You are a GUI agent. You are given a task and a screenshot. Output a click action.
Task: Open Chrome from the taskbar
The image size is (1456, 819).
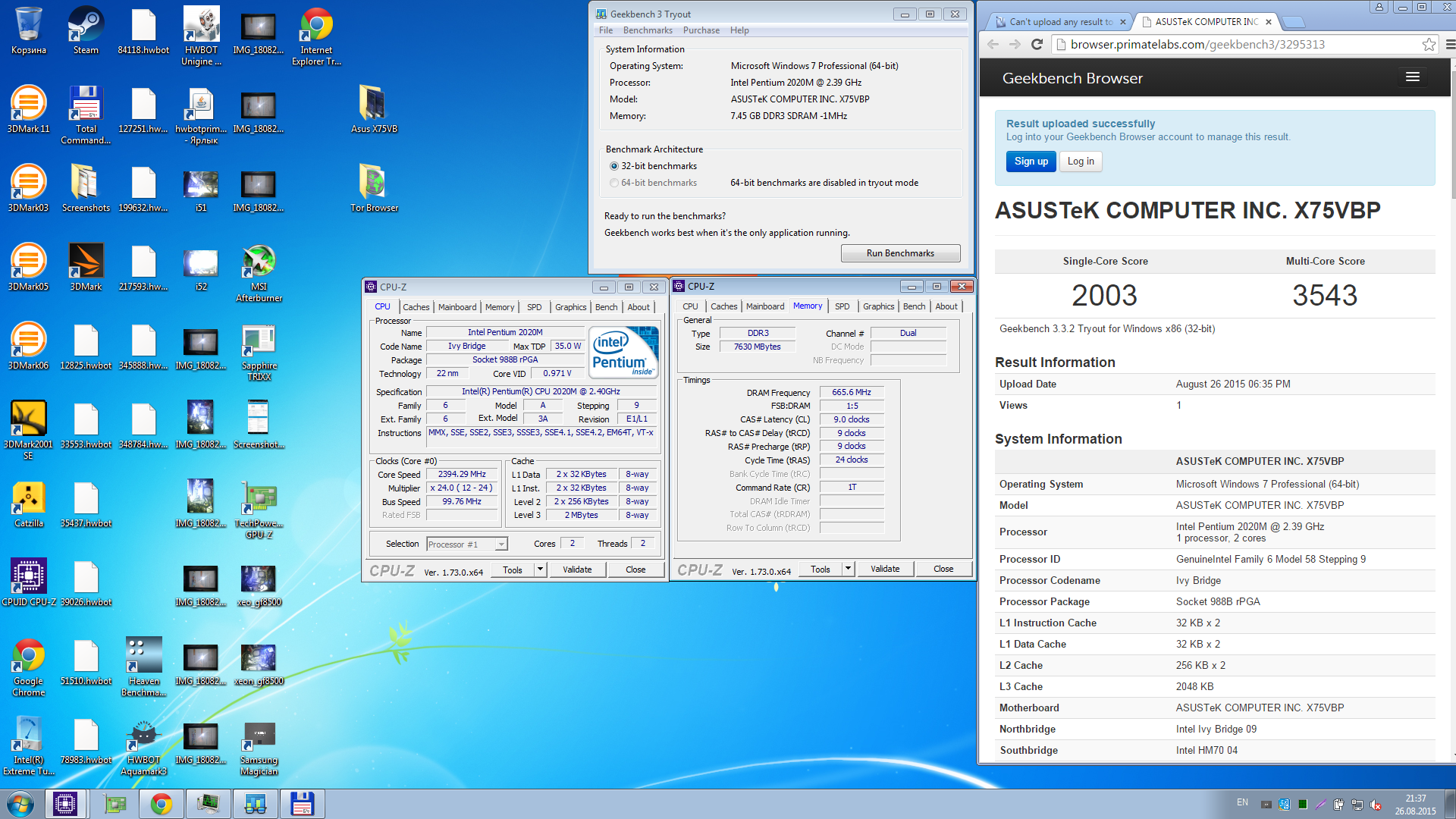tap(161, 804)
